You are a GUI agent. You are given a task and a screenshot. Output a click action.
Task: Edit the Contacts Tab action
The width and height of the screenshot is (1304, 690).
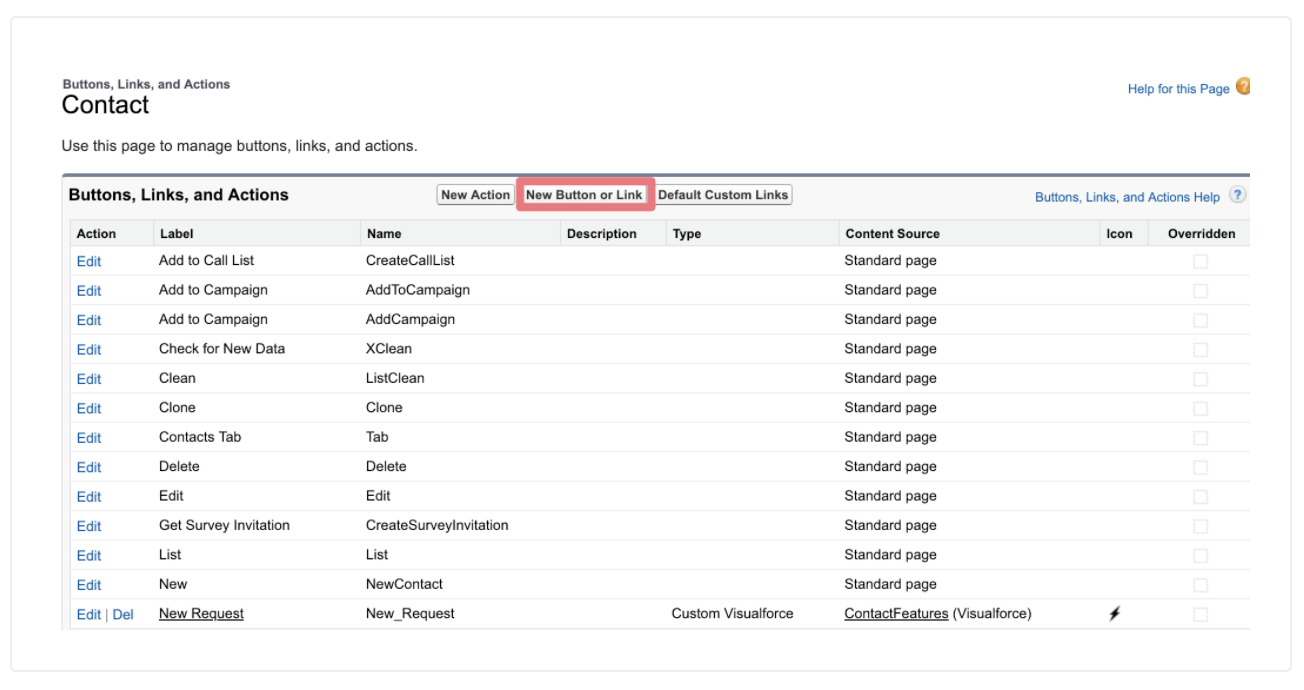[x=89, y=438]
